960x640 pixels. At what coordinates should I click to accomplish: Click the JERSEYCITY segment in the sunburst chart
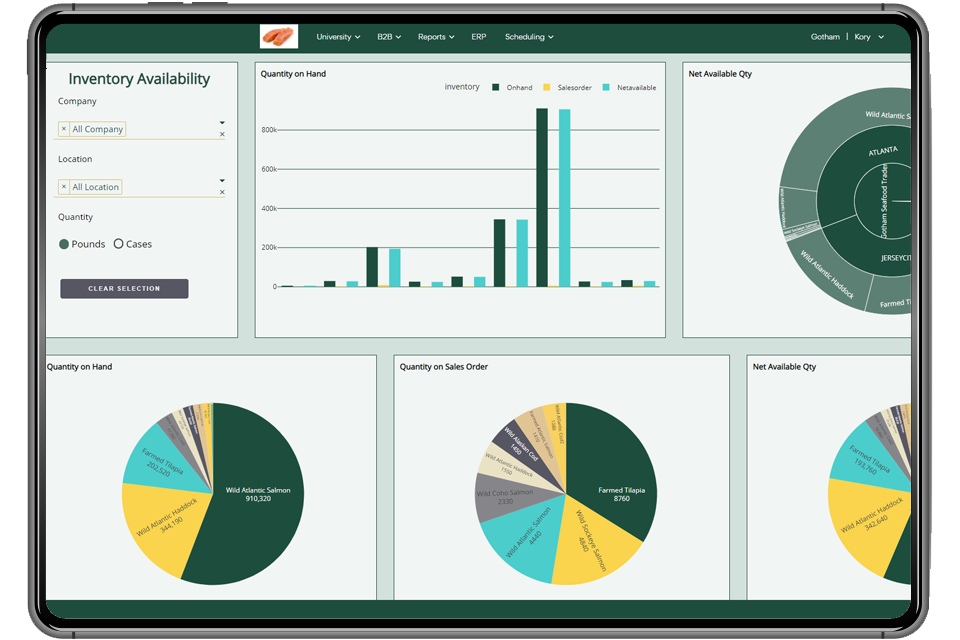[x=896, y=258]
